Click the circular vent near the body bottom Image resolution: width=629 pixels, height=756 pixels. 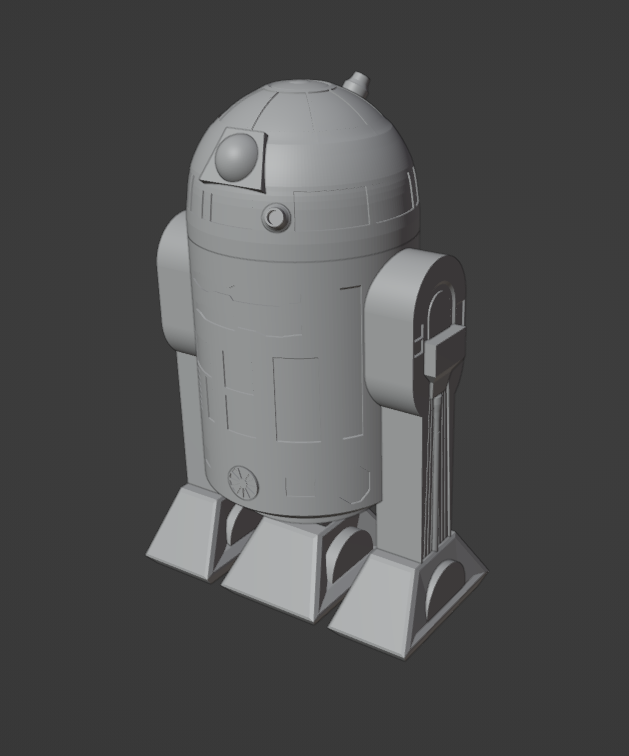(243, 482)
